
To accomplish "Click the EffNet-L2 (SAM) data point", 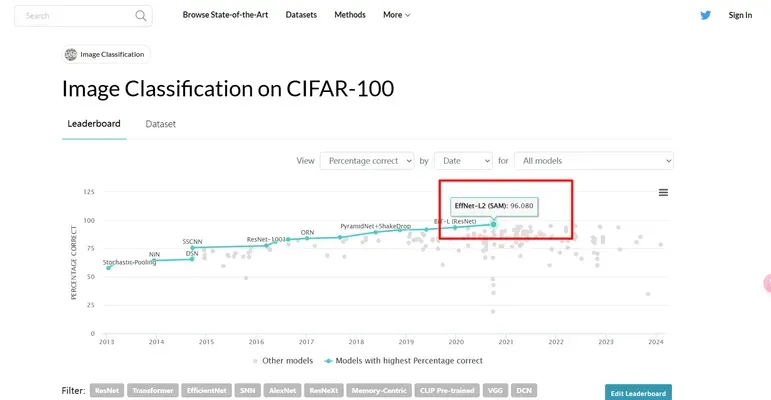I will point(493,224).
